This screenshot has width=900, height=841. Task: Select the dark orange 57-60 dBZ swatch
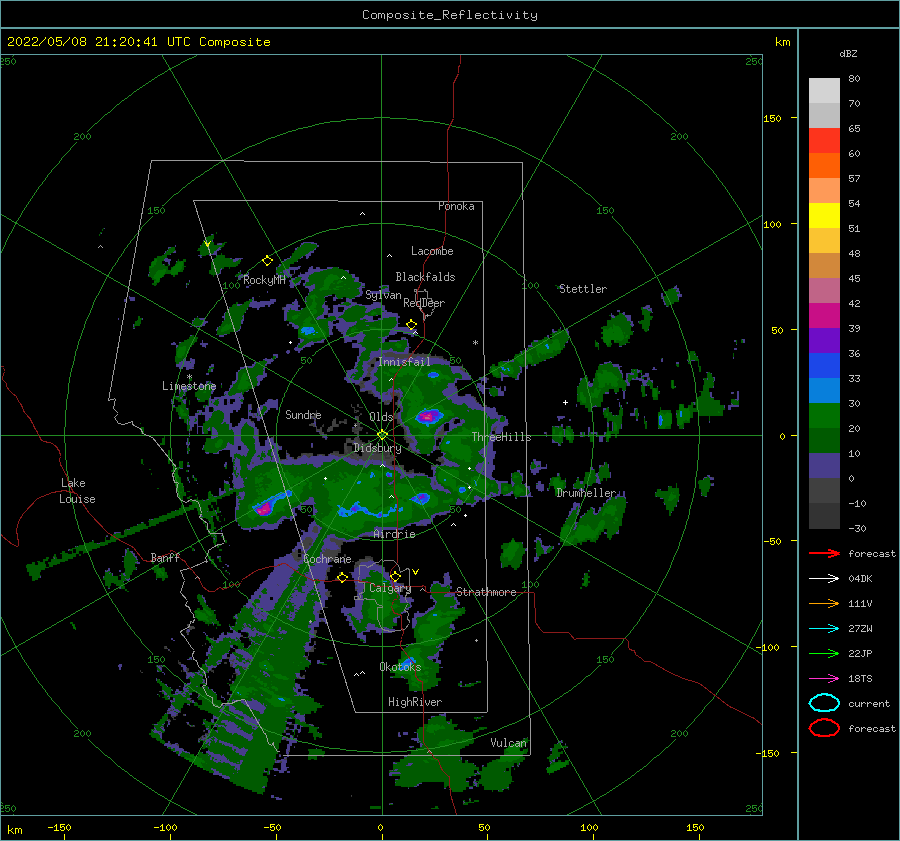point(824,166)
